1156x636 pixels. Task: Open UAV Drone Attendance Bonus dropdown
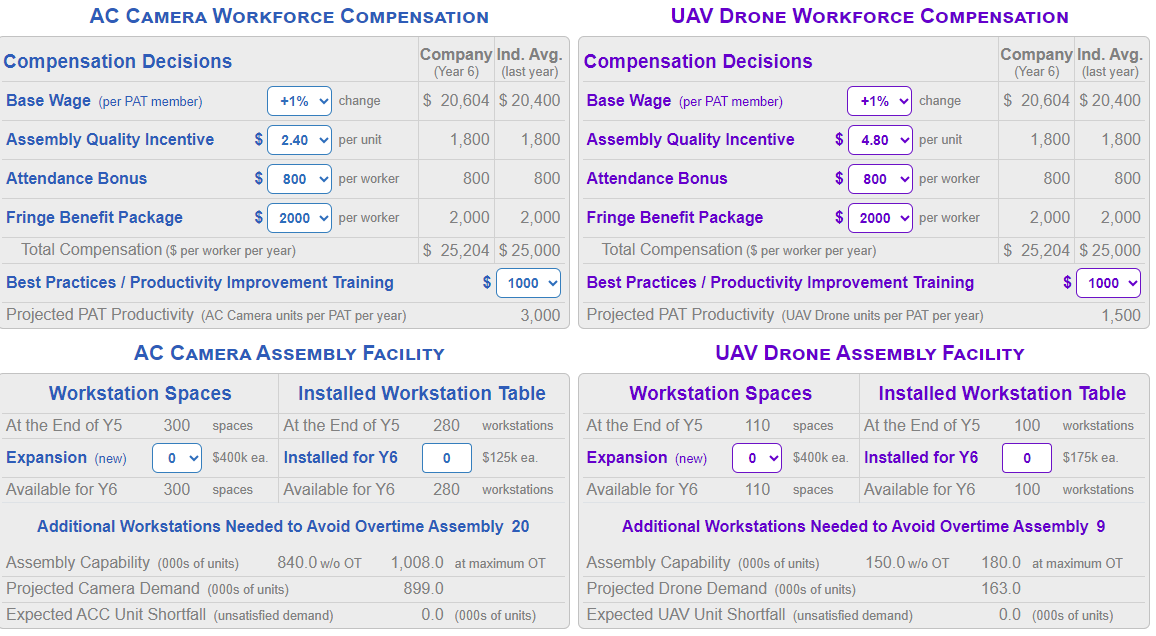(x=880, y=179)
